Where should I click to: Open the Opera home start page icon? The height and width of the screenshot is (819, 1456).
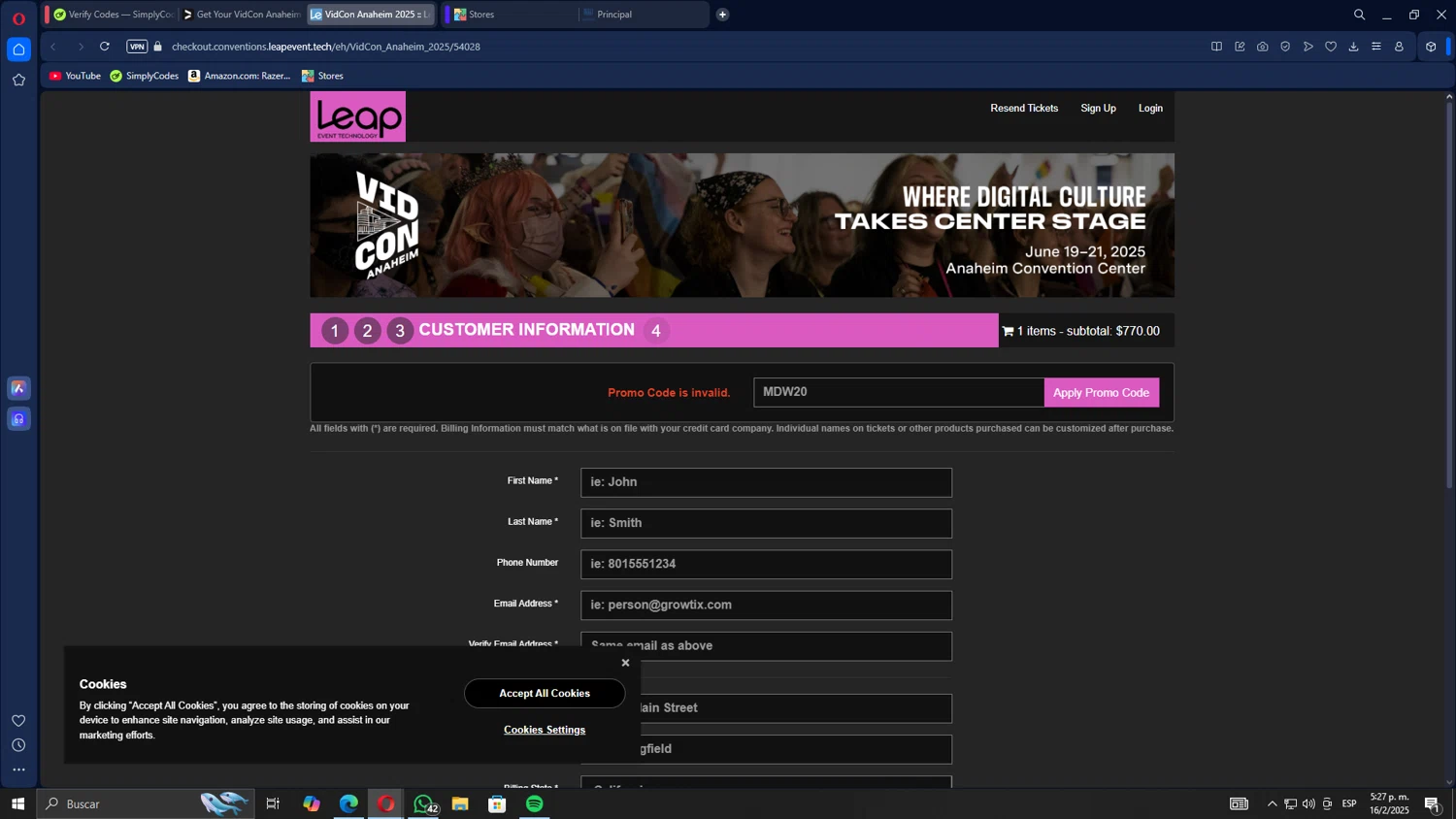click(18, 49)
